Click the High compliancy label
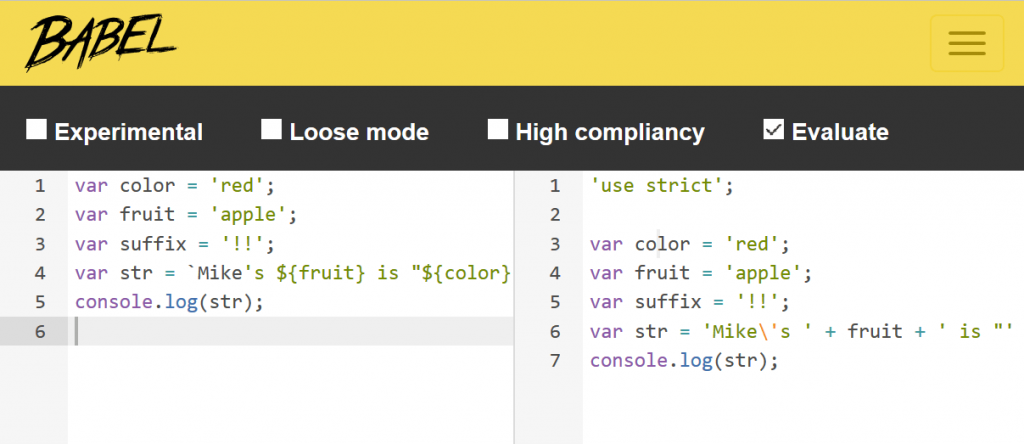The image size is (1024, 444). pos(610,133)
